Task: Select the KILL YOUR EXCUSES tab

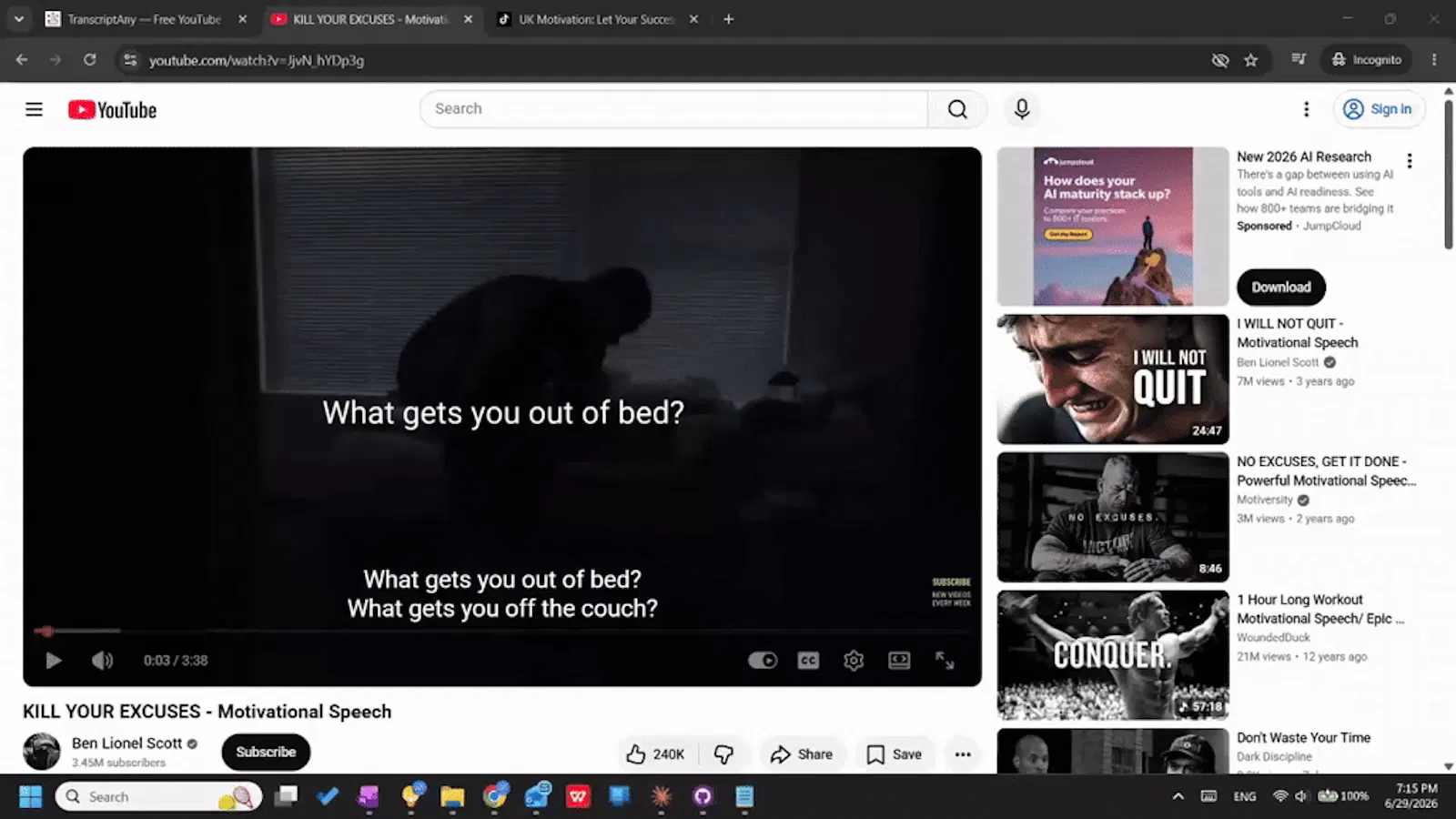Action: tap(371, 19)
